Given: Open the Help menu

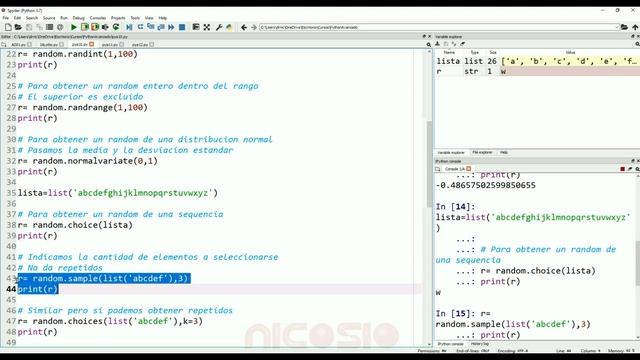Looking at the screenshot, I should click(x=162, y=18).
